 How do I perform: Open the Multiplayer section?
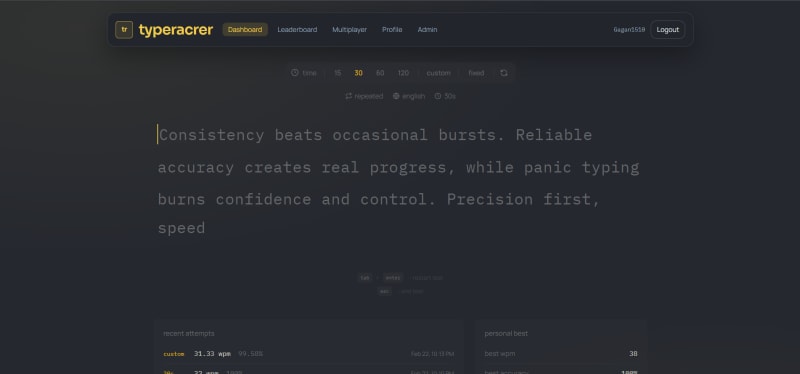click(x=349, y=30)
